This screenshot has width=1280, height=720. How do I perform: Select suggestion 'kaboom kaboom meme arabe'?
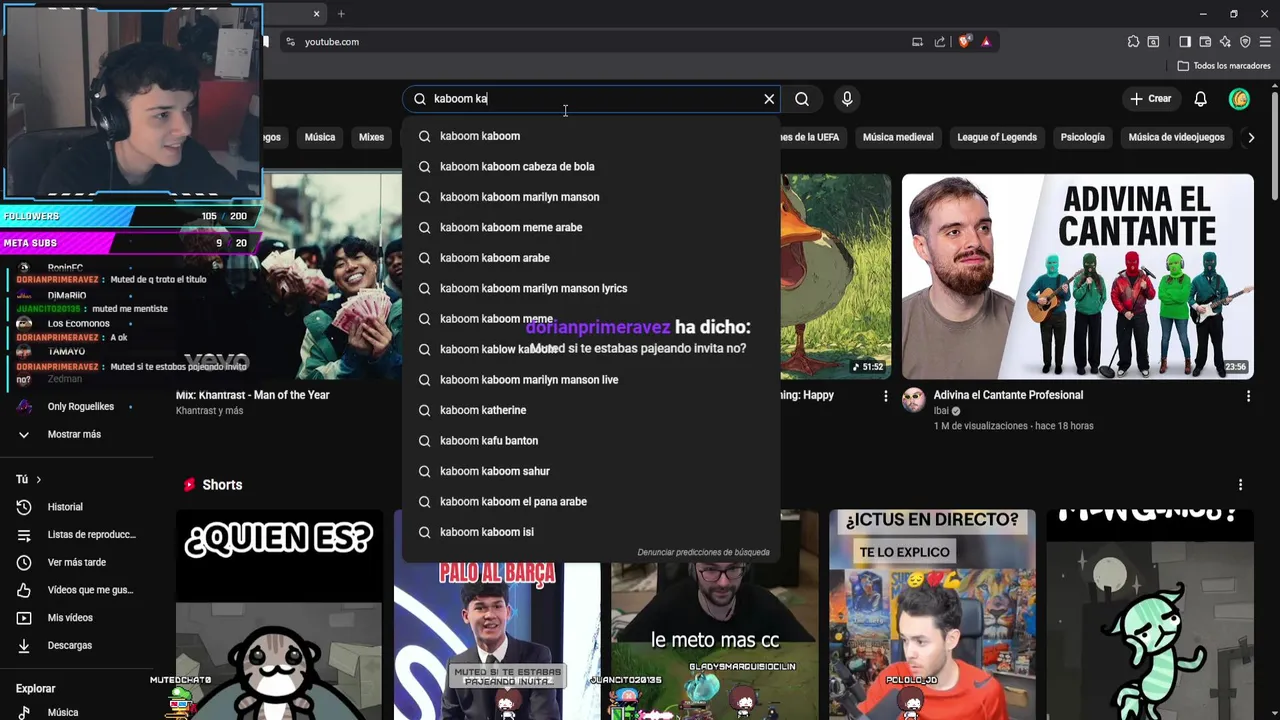(x=591, y=228)
